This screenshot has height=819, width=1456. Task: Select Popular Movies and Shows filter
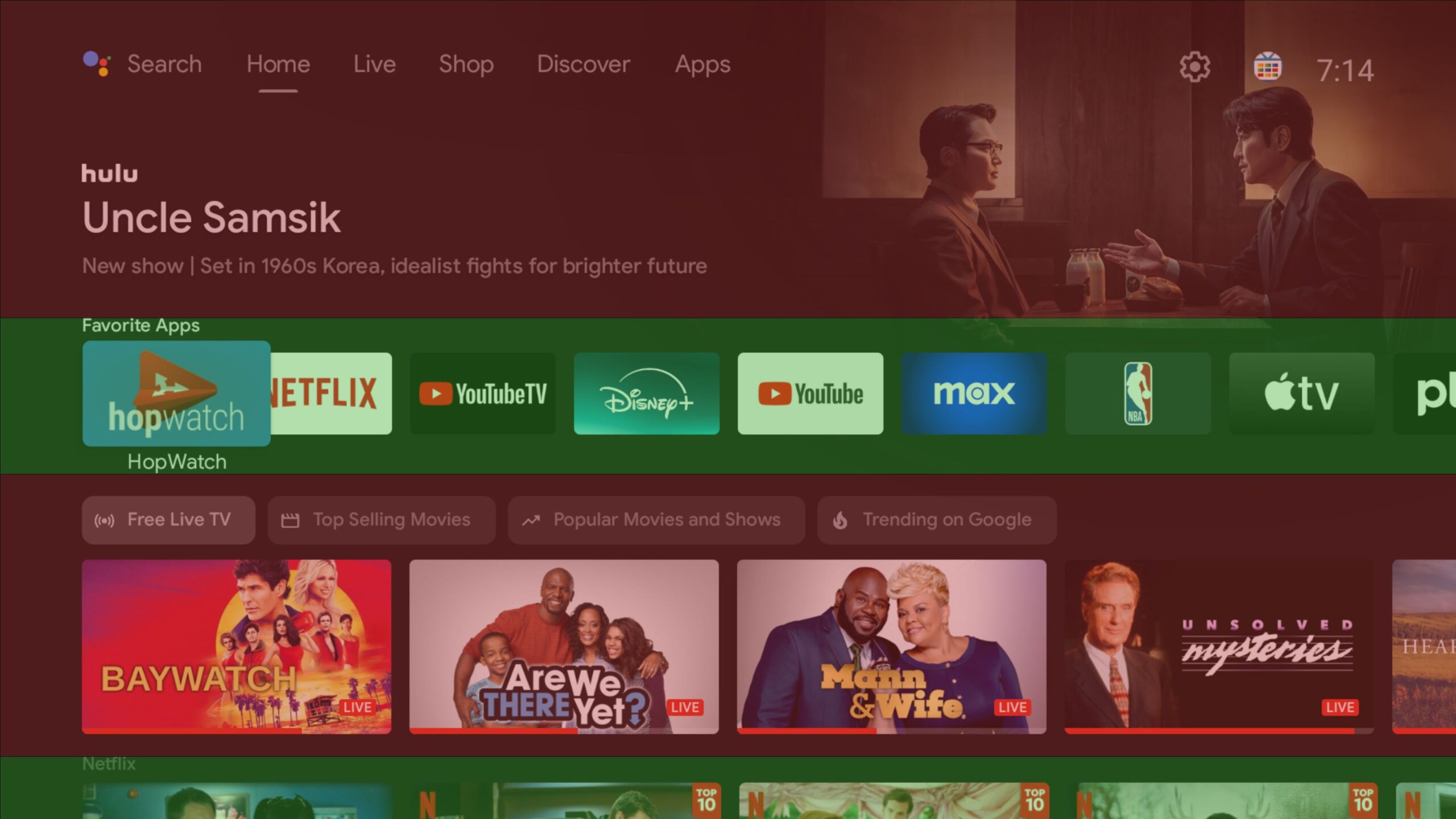click(x=653, y=520)
